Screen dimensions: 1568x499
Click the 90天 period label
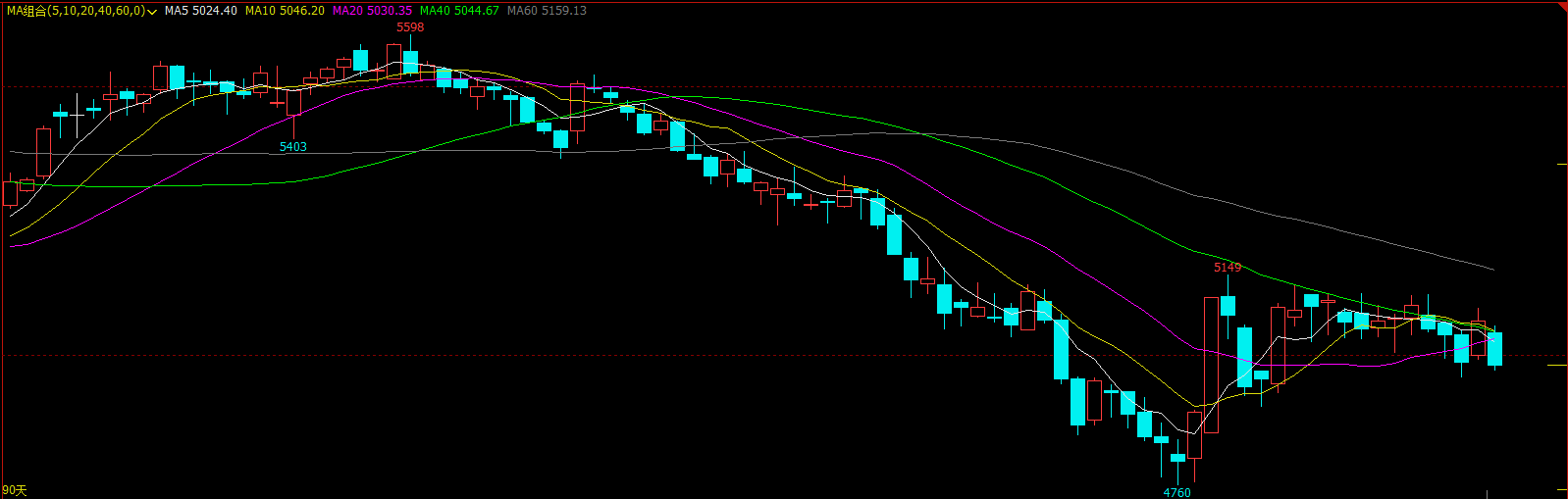[x=15, y=490]
